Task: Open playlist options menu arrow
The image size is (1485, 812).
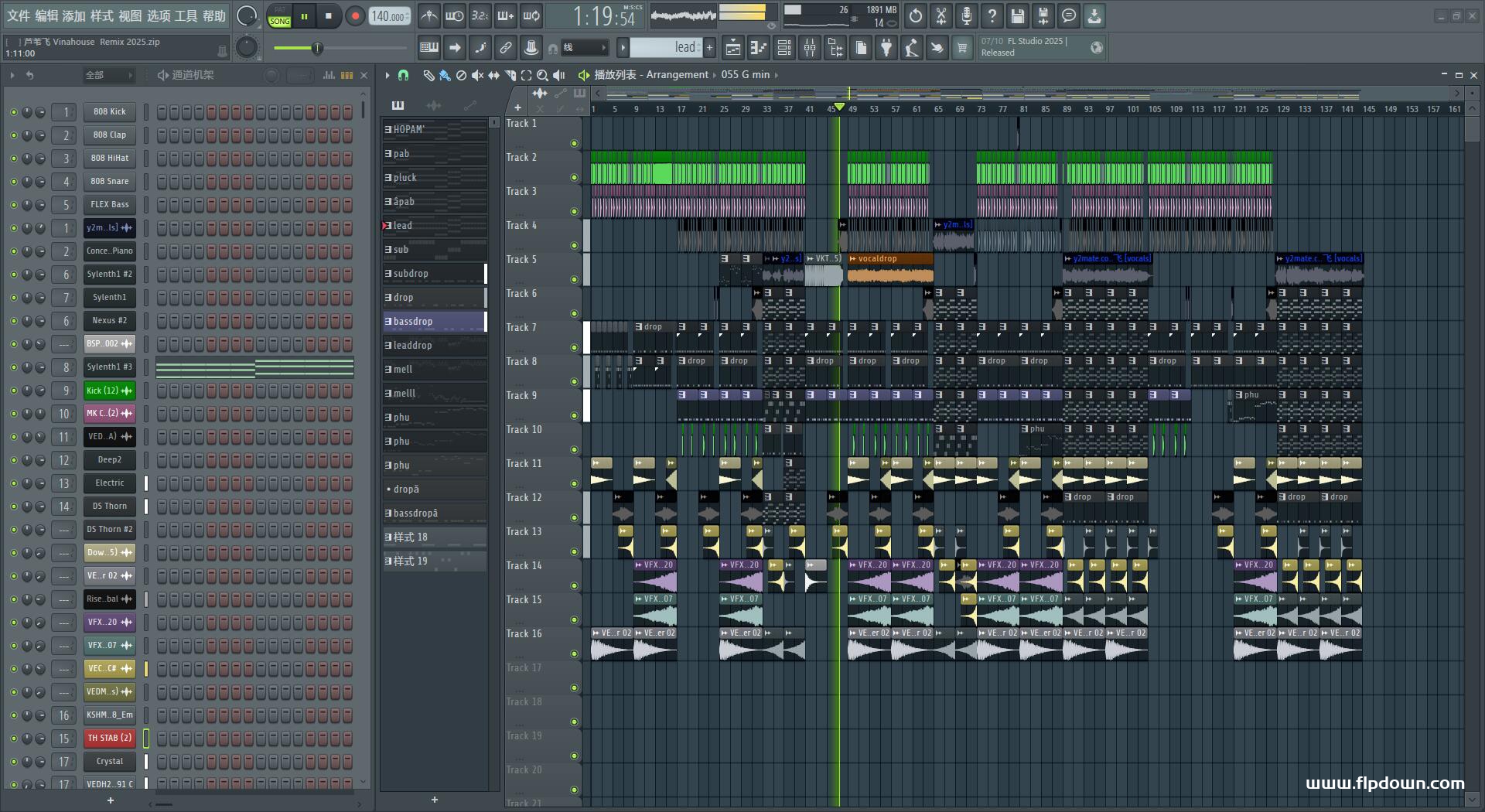Action: click(x=387, y=75)
